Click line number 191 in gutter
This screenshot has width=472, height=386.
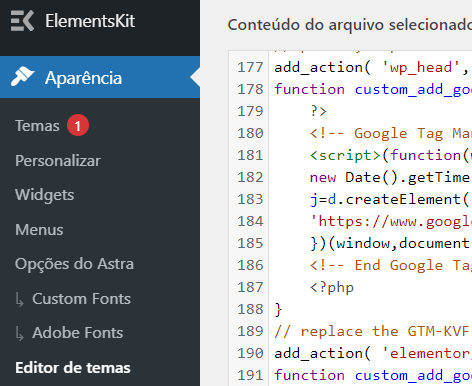pyautogui.click(x=250, y=375)
